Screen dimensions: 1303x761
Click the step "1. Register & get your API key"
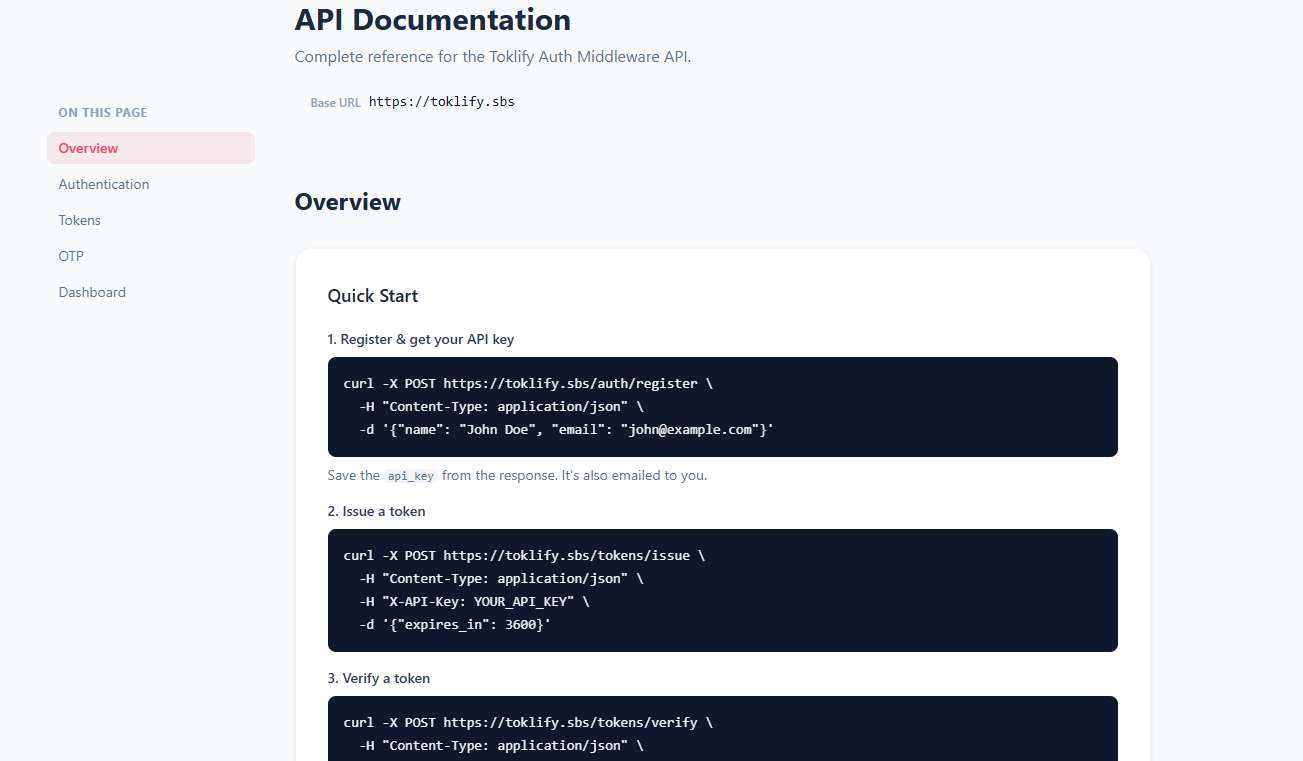pyautogui.click(x=421, y=339)
